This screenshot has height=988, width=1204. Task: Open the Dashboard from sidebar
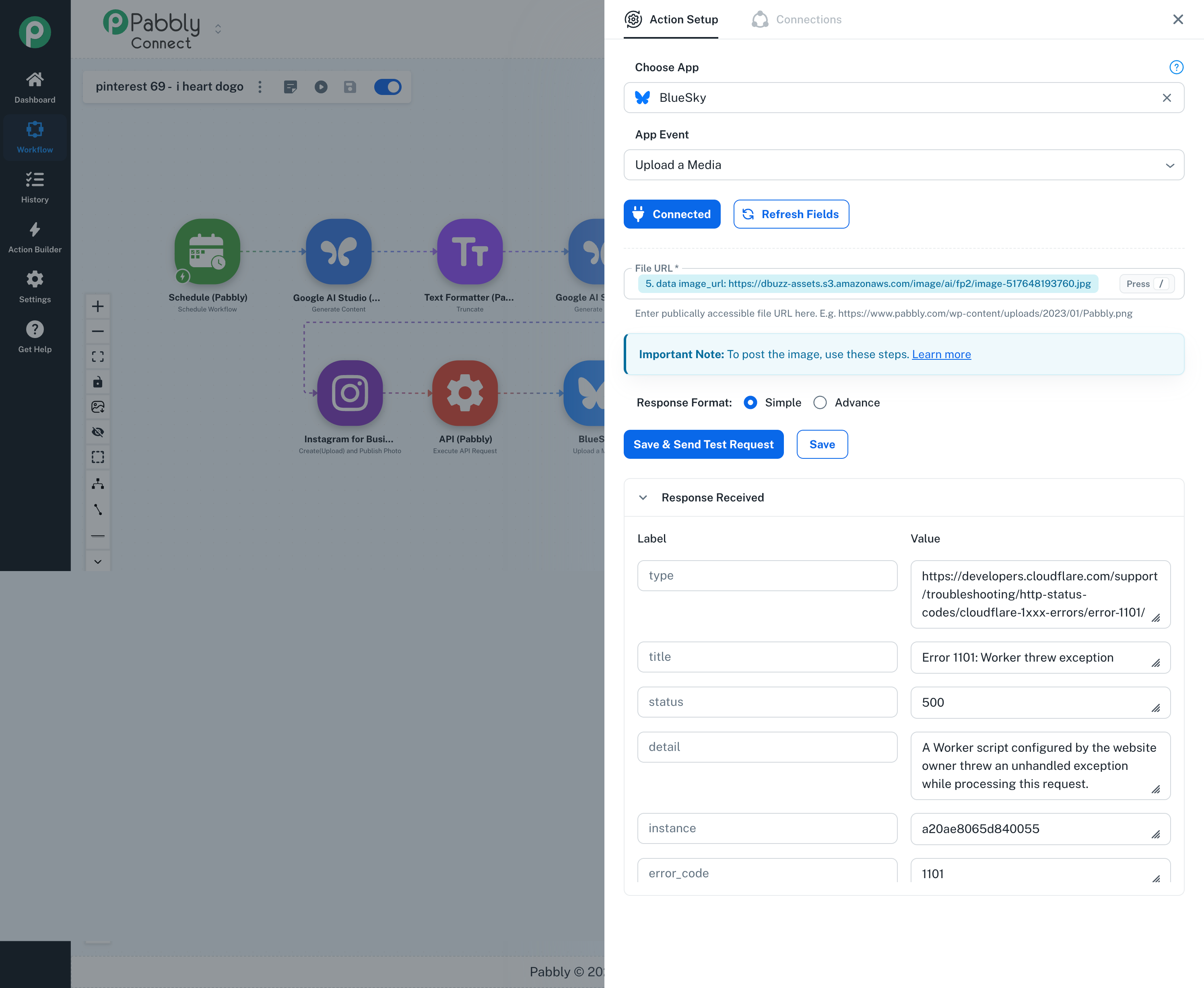click(x=35, y=87)
